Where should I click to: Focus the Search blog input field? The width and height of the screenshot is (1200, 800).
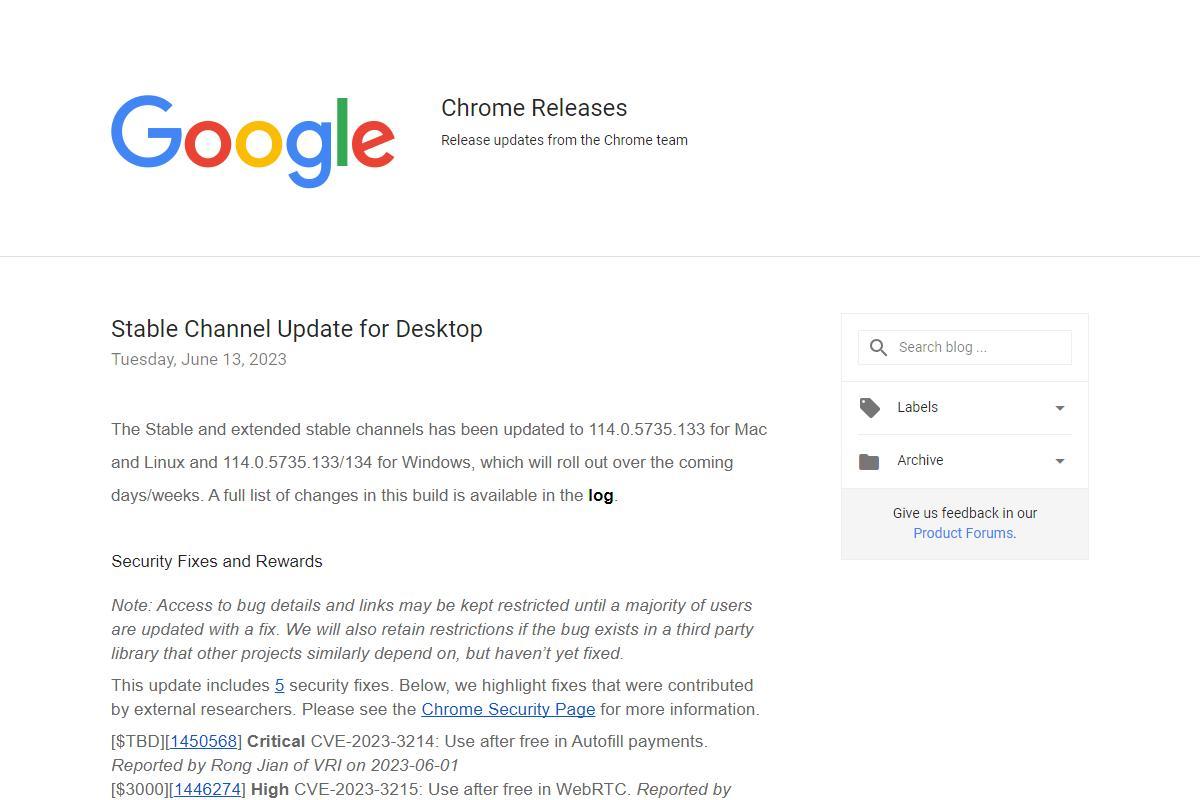pos(965,347)
